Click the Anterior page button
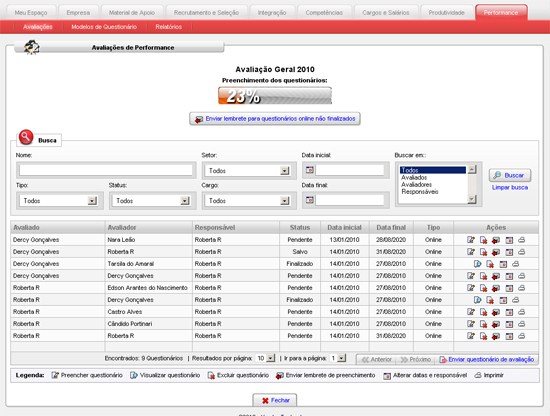This screenshot has height=416, width=550. pyautogui.click(x=377, y=360)
